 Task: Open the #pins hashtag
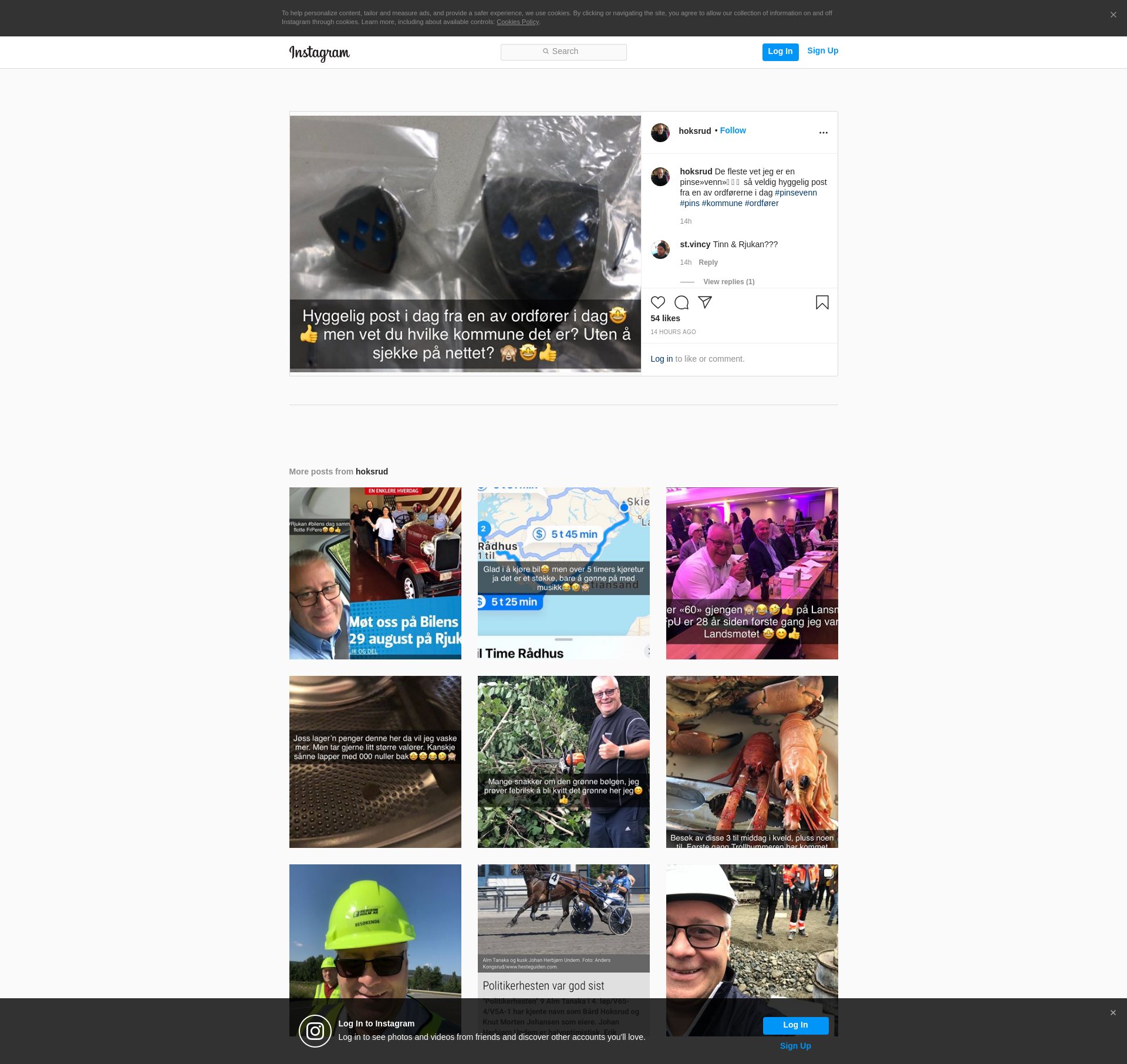pos(690,203)
